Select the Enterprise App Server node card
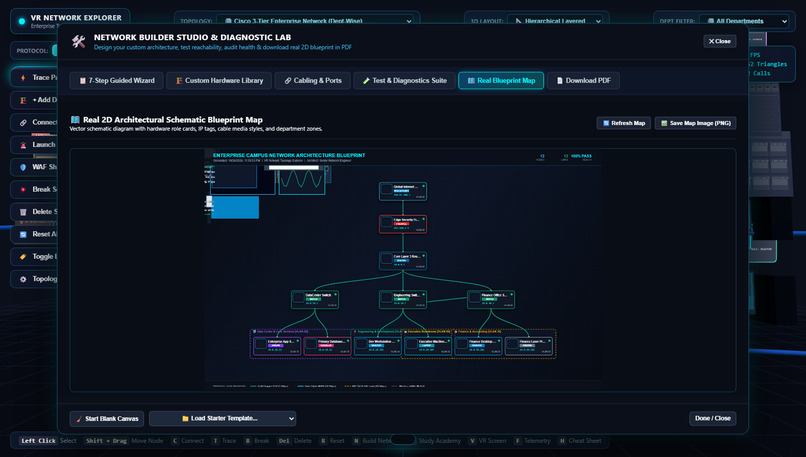Image resolution: width=806 pixels, height=457 pixels. point(277,346)
